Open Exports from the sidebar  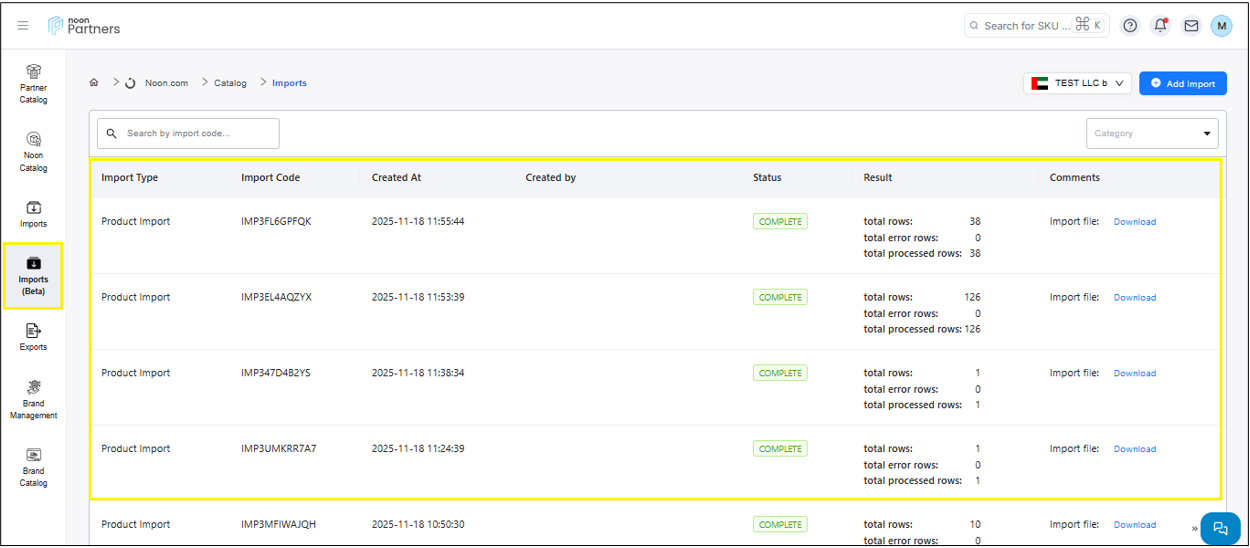pyautogui.click(x=33, y=337)
